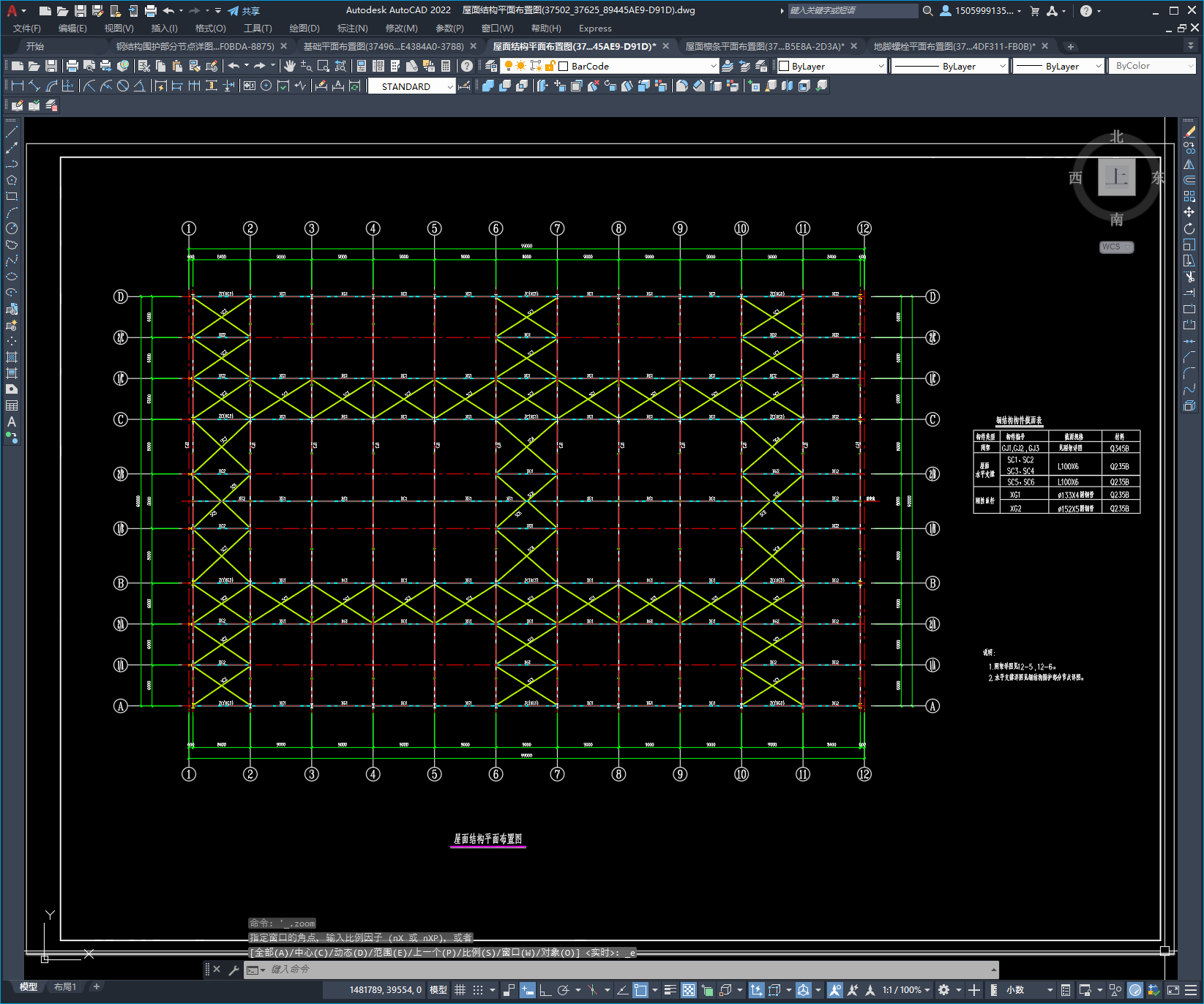
Task: Toggle transparency display in status bar
Action: tap(689, 990)
